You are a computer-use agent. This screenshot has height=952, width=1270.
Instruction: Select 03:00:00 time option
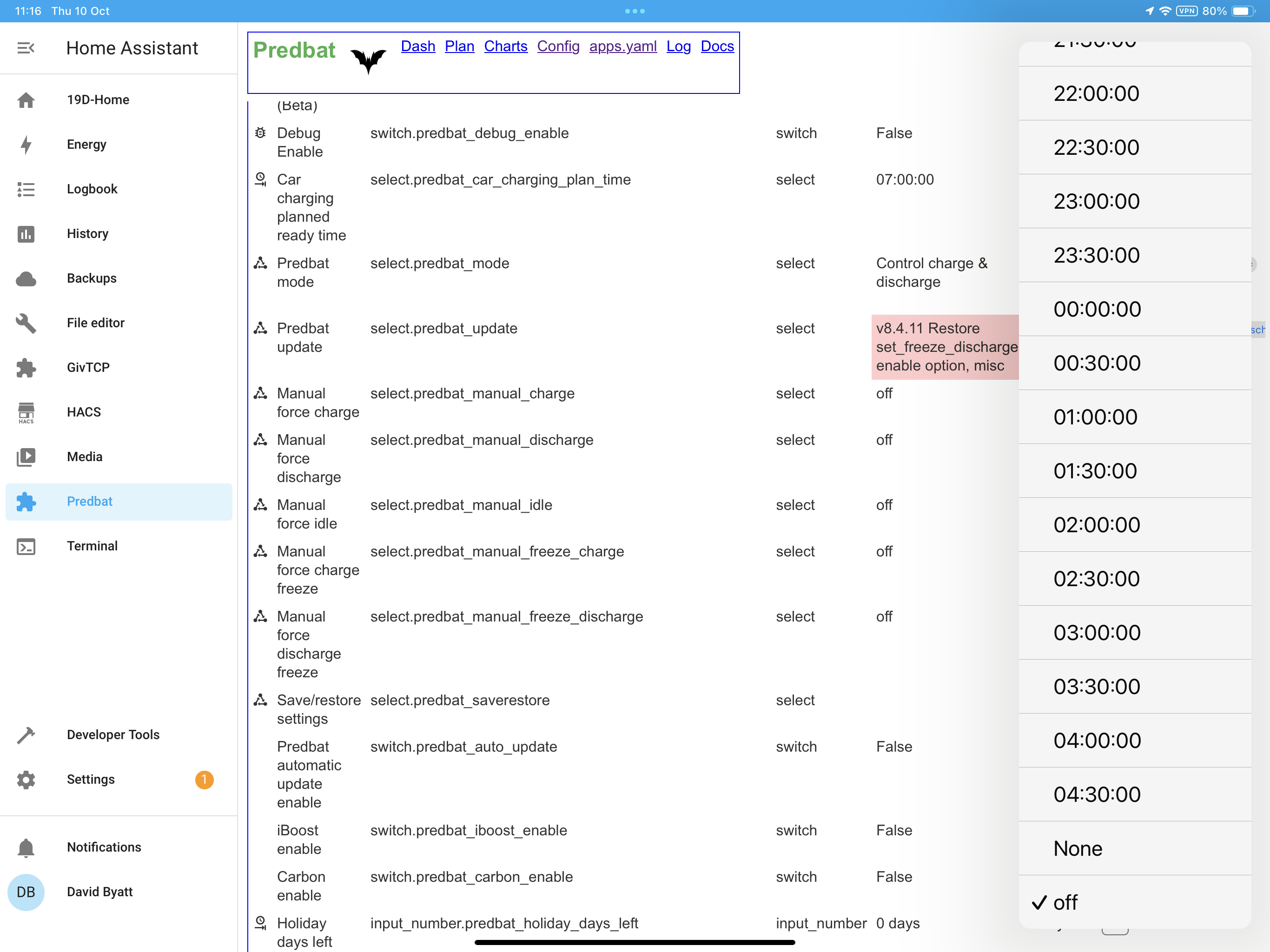pyautogui.click(x=1135, y=632)
